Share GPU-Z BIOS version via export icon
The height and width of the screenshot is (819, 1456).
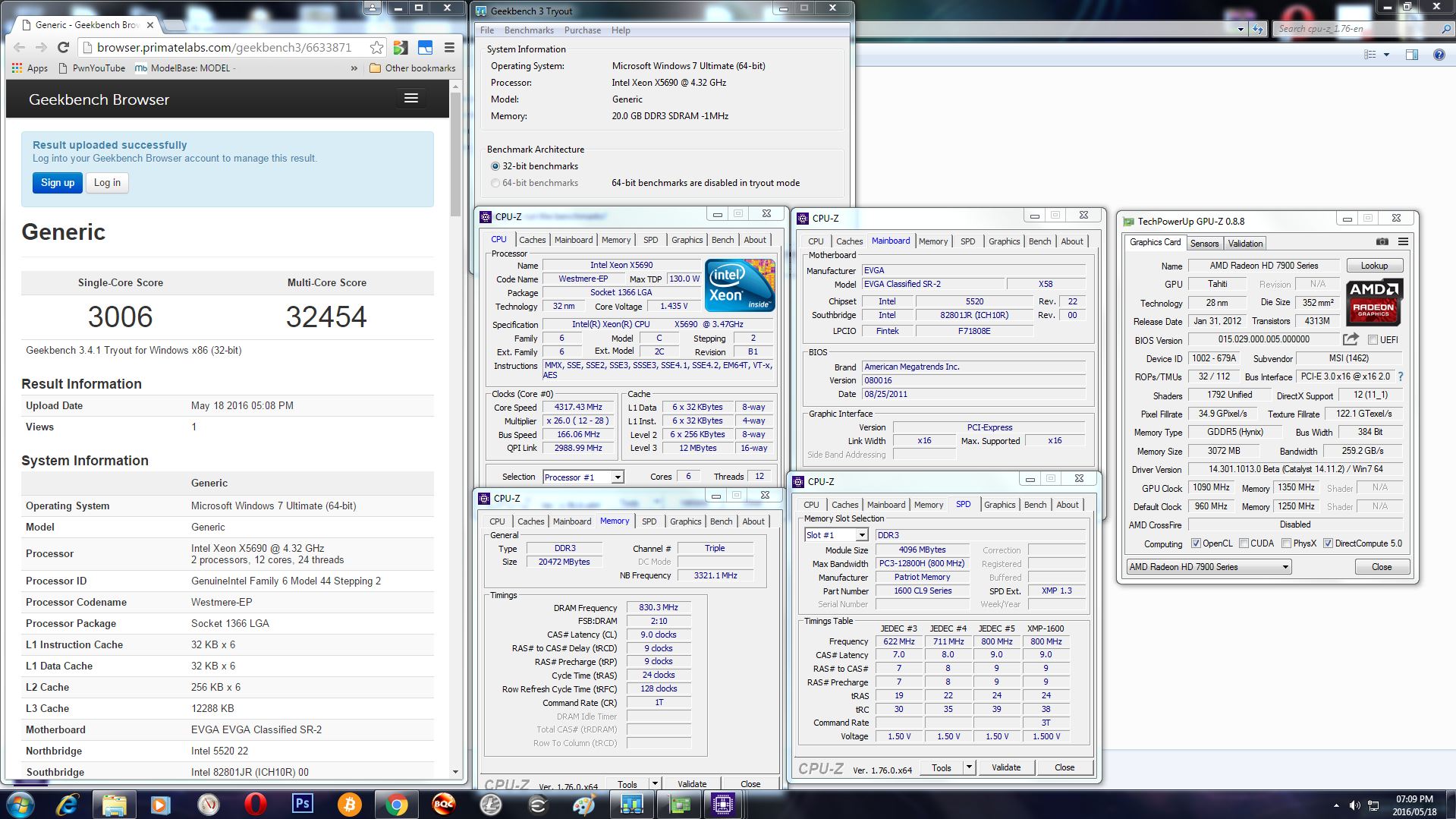pyautogui.click(x=1351, y=339)
